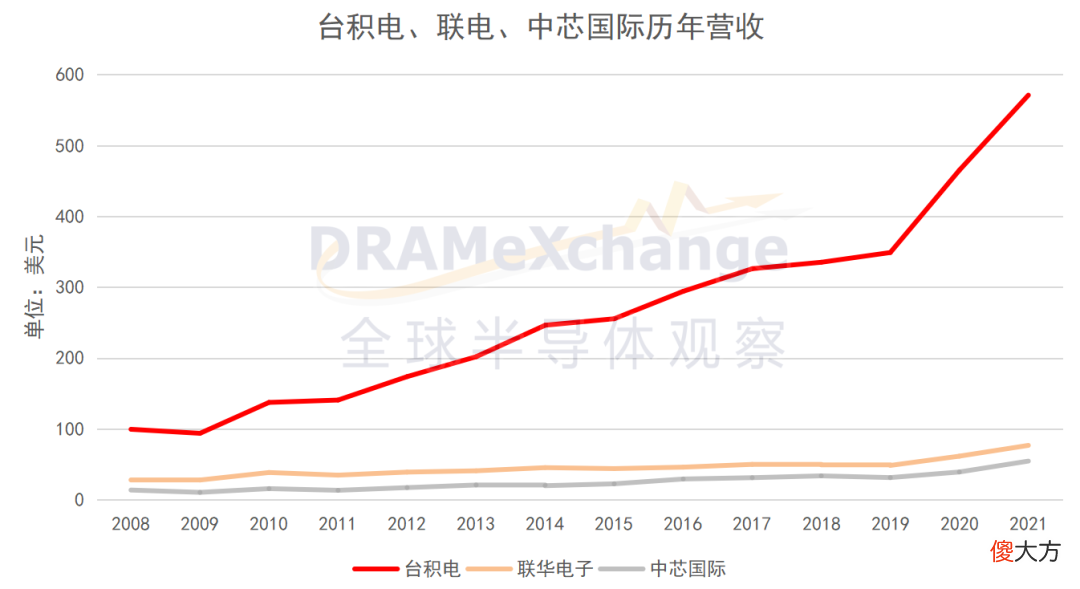Select x-axis year 2009
Viewport: 1080px width, 589px height.
[x=199, y=524]
